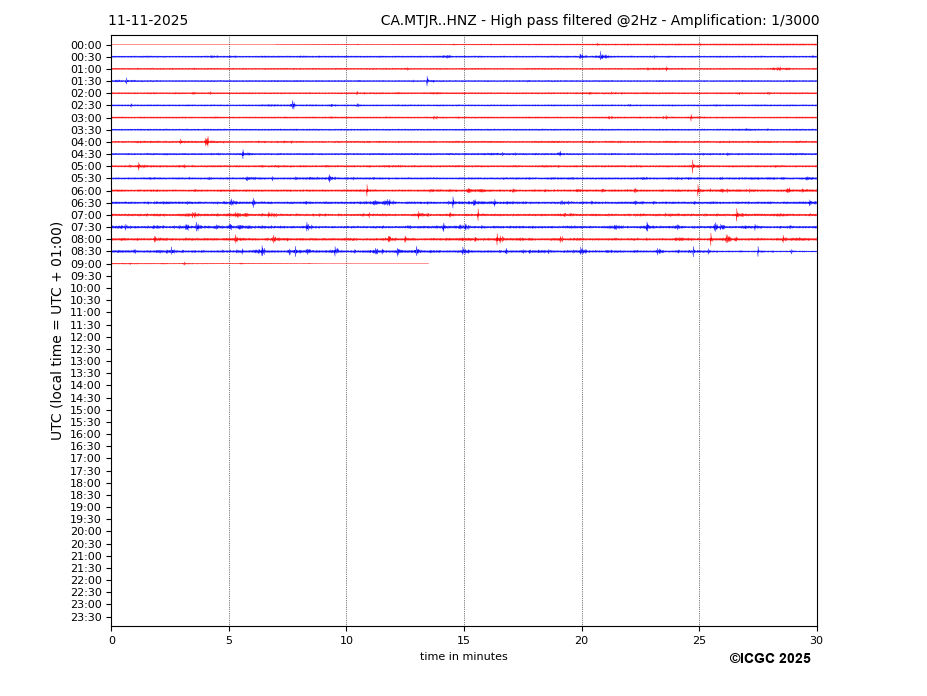Image resolution: width=927 pixels, height=696 pixels.
Task: Click the 10 tick on the x-axis
Action: coord(346,640)
